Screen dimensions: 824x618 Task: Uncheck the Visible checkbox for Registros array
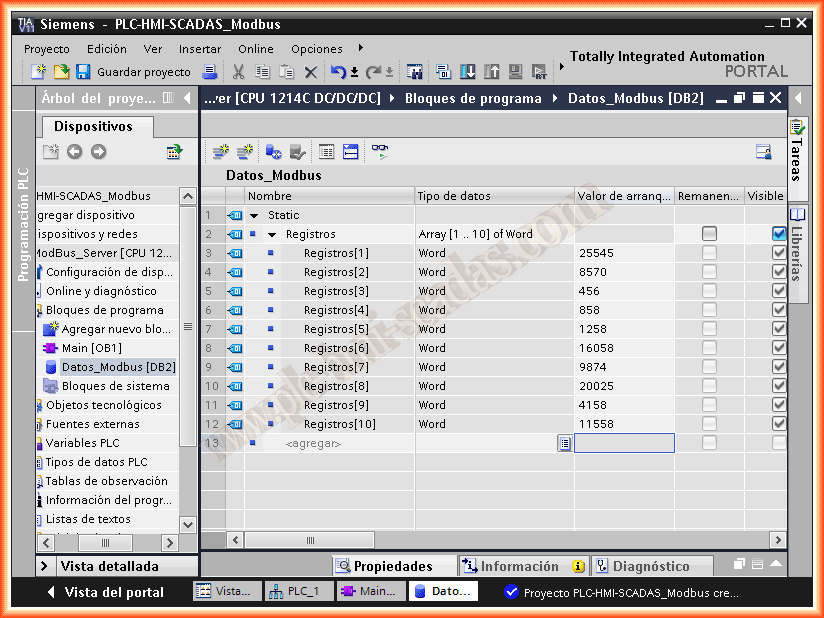tap(779, 234)
